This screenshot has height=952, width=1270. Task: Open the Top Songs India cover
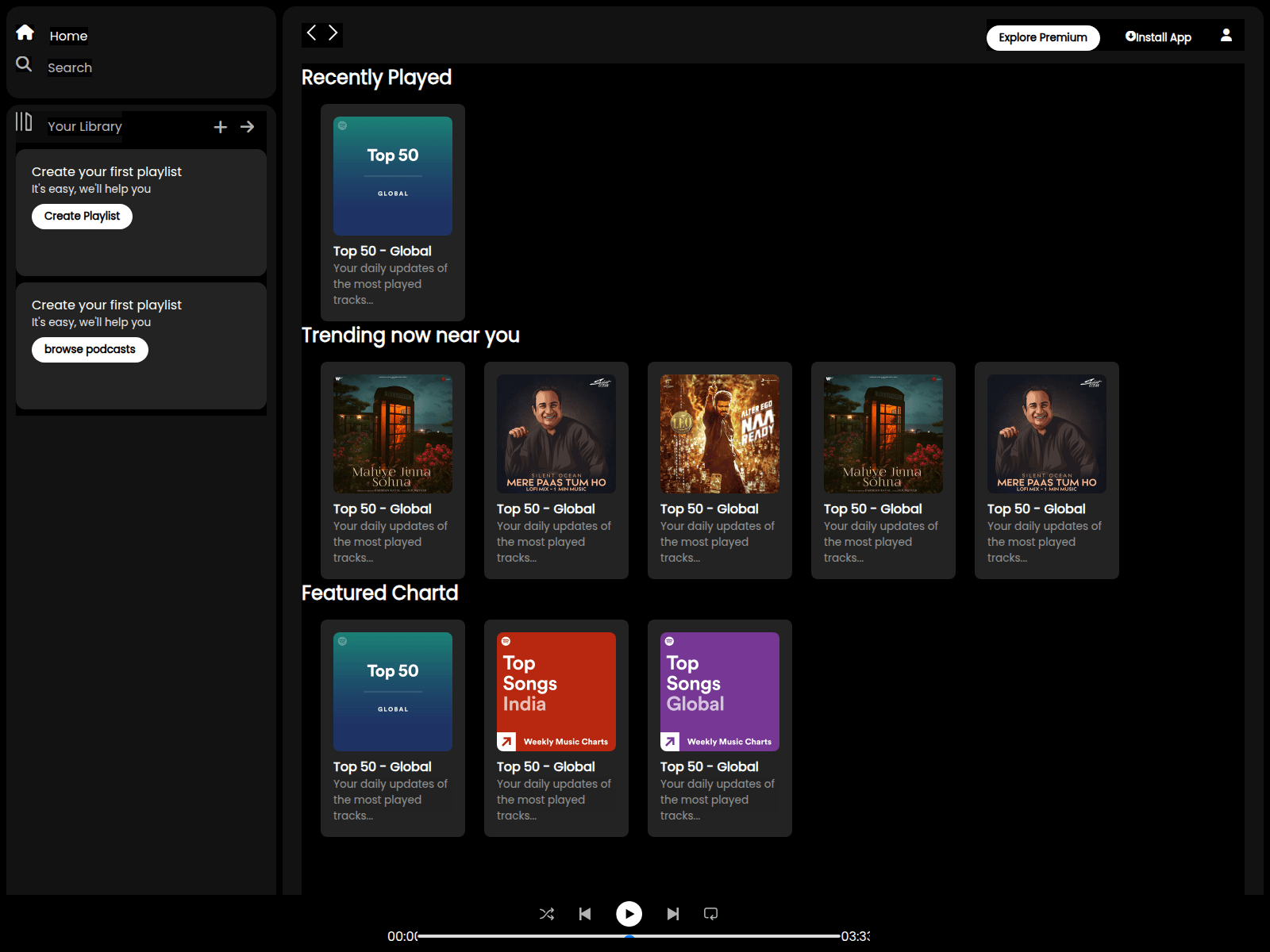point(556,692)
